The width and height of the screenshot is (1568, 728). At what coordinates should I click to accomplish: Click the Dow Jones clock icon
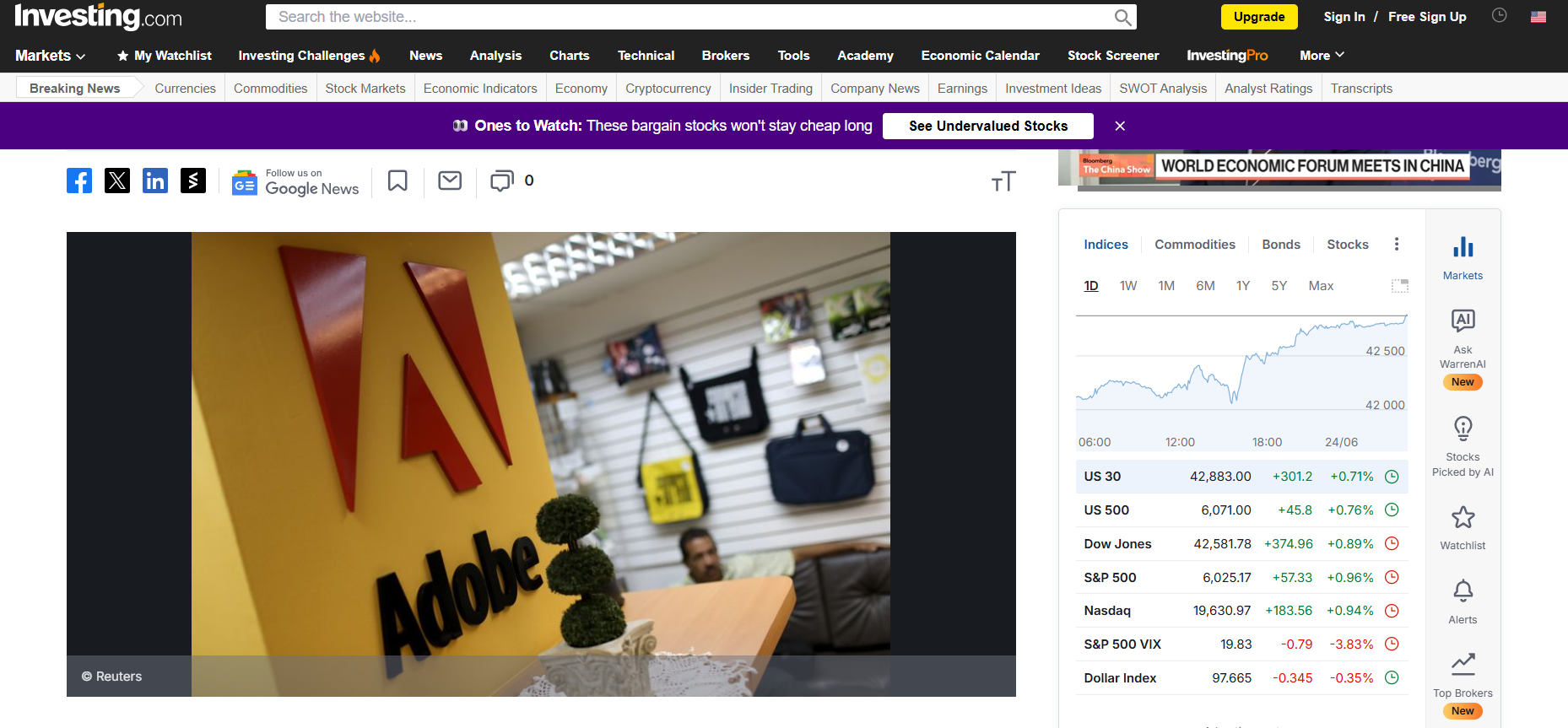1392,544
